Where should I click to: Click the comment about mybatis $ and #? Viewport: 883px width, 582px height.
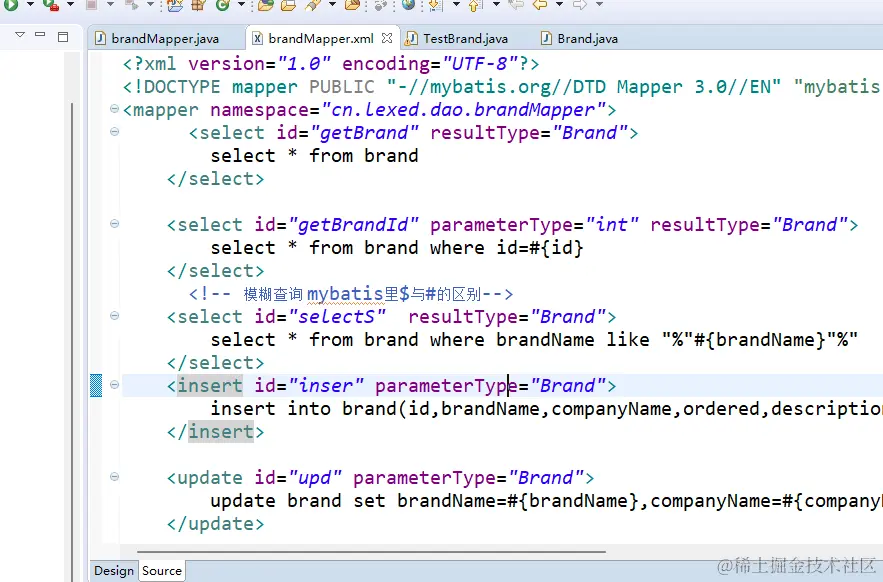coord(351,294)
